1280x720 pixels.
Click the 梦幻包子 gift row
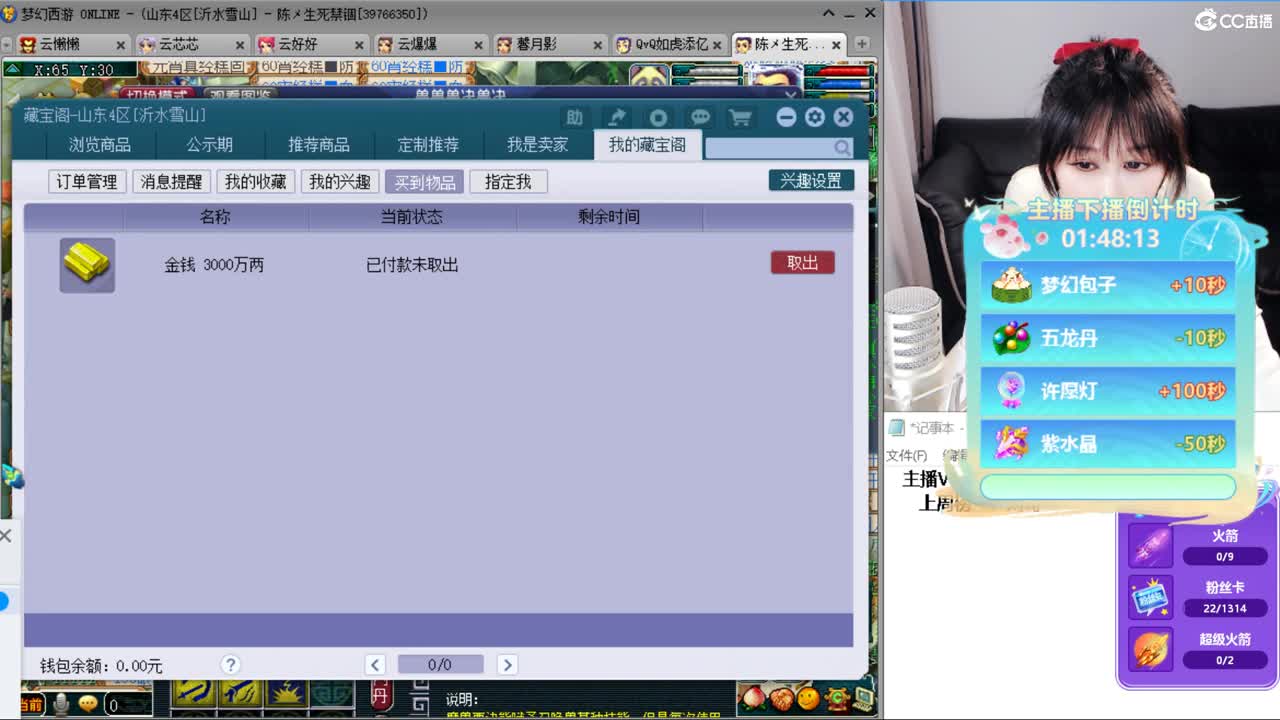(1108, 285)
